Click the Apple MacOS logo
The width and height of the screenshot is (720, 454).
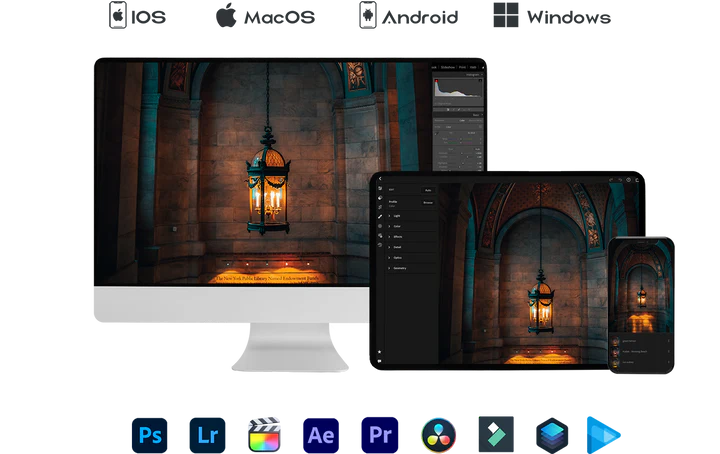226,15
